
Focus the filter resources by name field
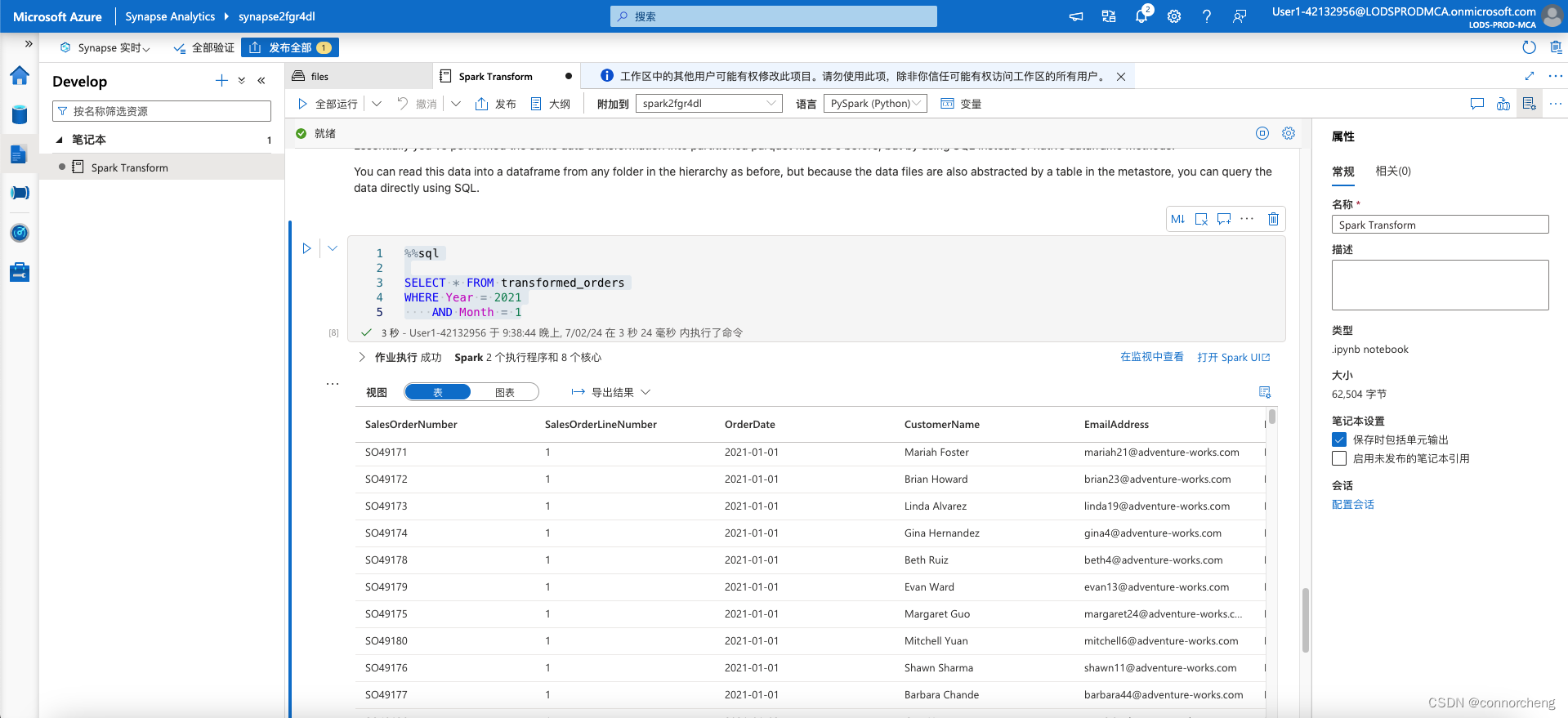(x=162, y=111)
